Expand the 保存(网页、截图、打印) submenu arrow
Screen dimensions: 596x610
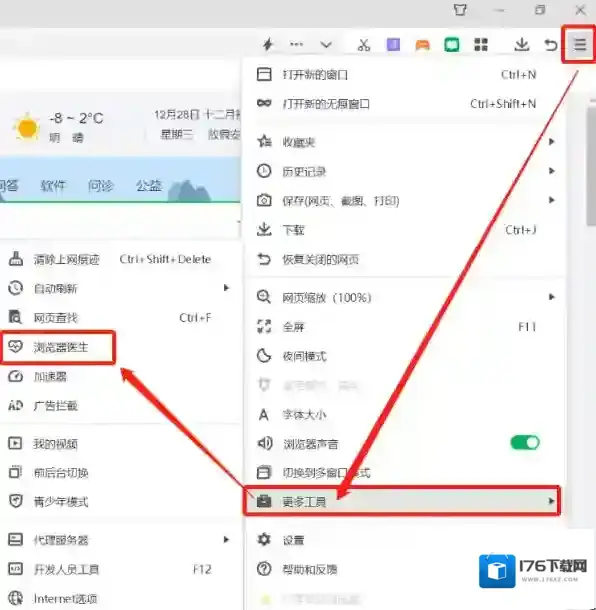[x=551, y=200]
